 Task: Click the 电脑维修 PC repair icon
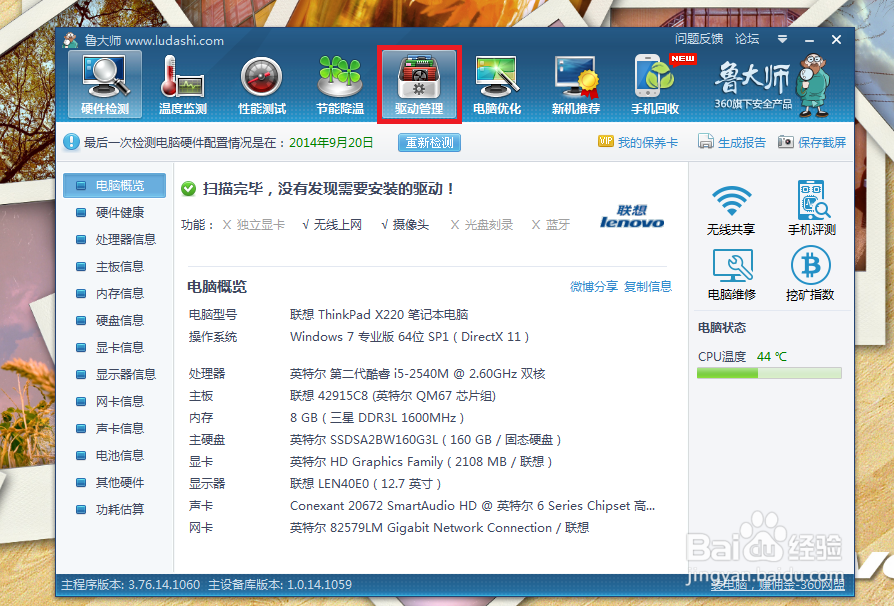(x=732, y=274)
